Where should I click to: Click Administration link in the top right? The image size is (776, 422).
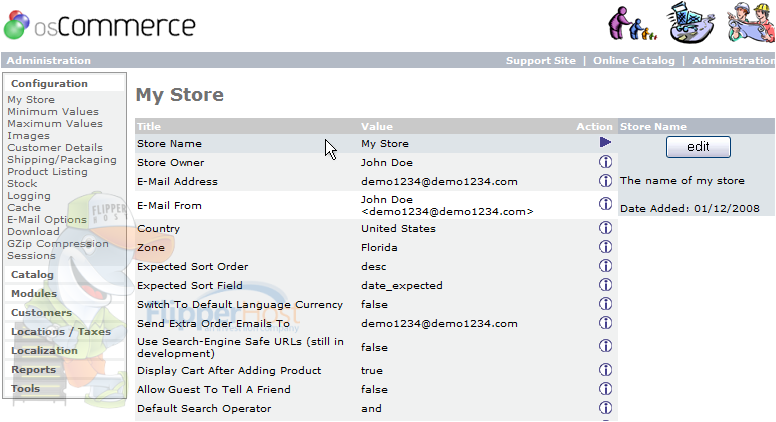coord(733,60)
